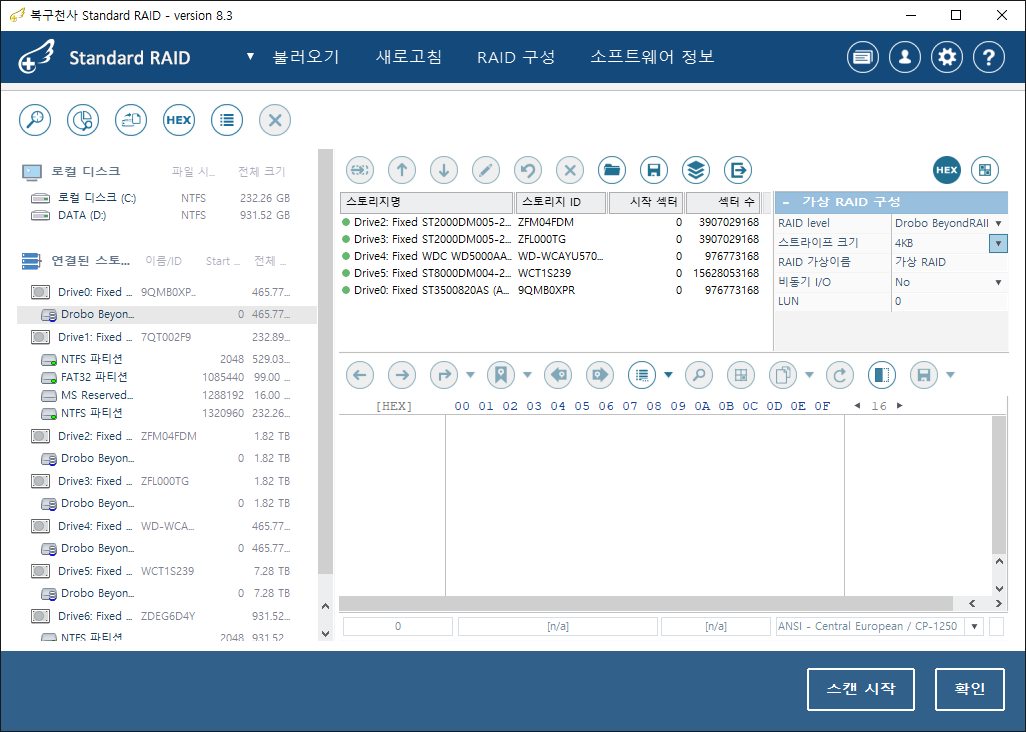The width and height of the screenshot is (1026, 732).
Task: Open the ANSI Central European encoding dropdown
Action: tap(974, 627)
